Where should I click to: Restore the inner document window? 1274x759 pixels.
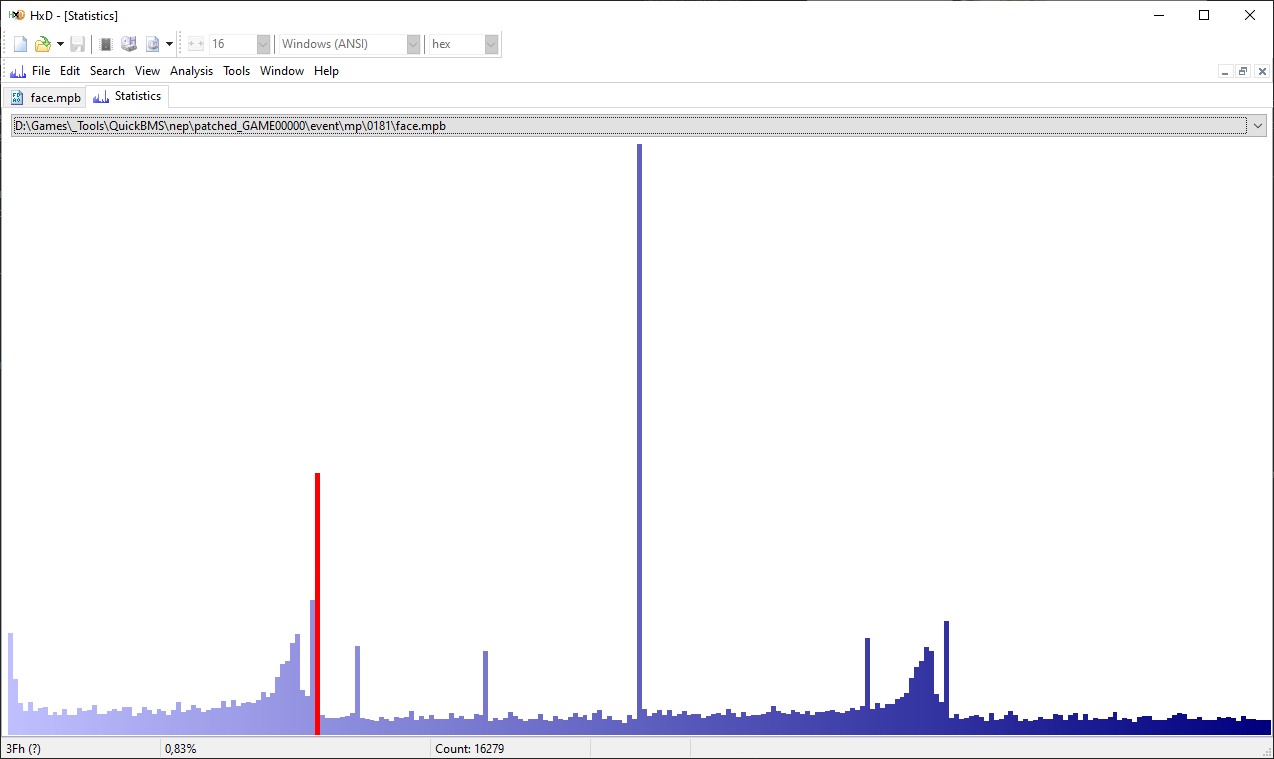1243,71
